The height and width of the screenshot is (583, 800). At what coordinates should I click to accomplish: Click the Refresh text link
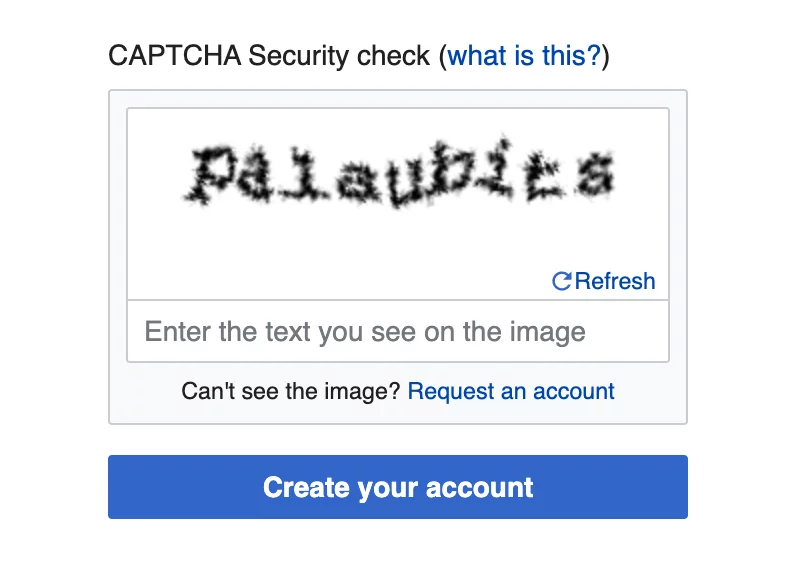615,281
